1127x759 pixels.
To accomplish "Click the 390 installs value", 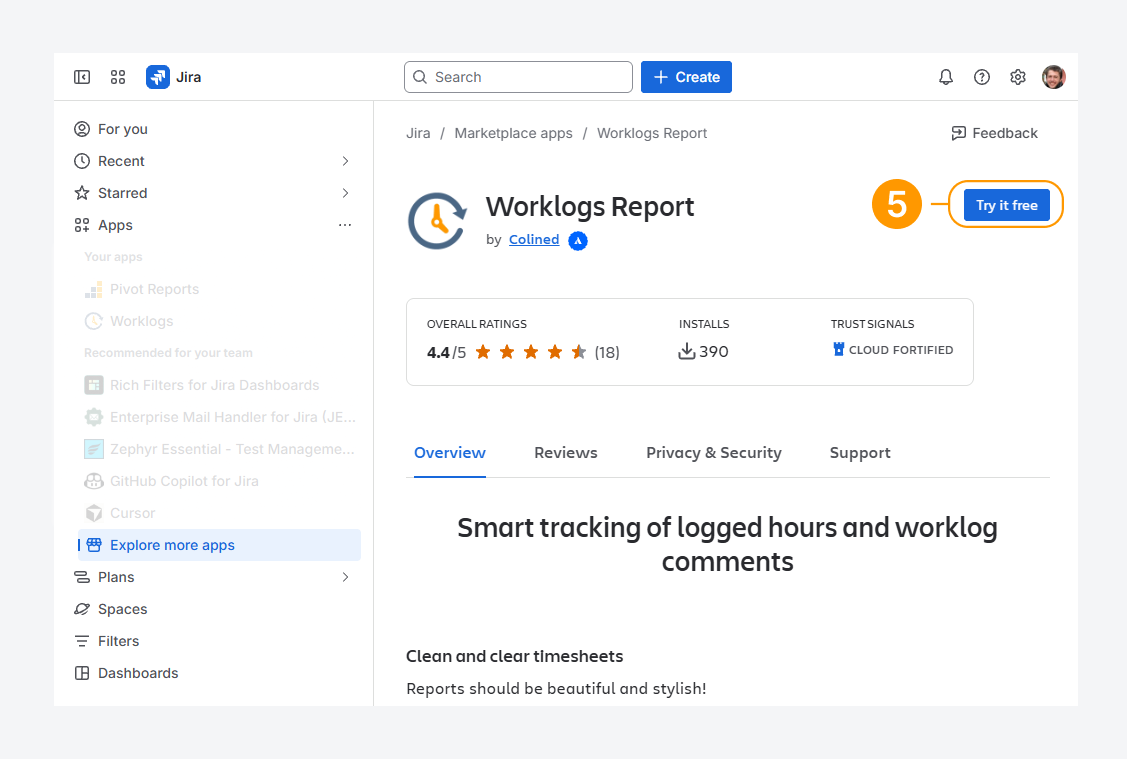I will [714, 351].
